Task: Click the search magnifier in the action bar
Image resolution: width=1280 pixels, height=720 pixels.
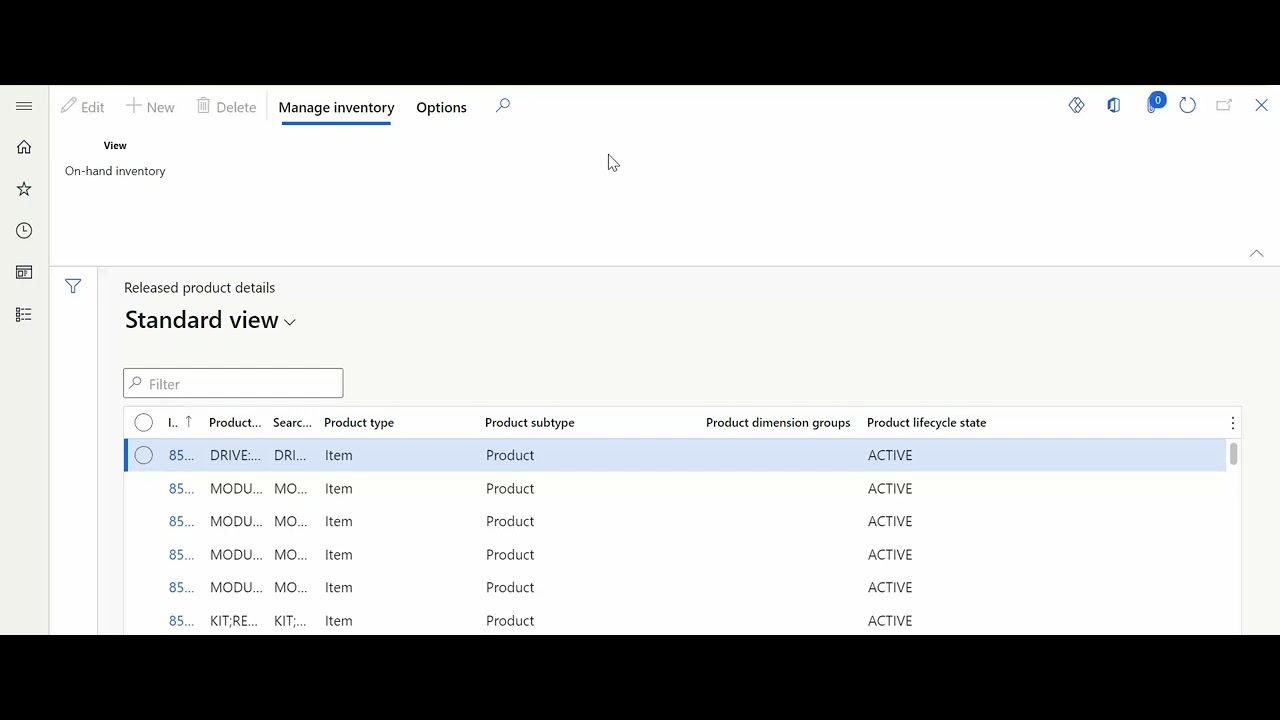Action: tap(503, 106)
